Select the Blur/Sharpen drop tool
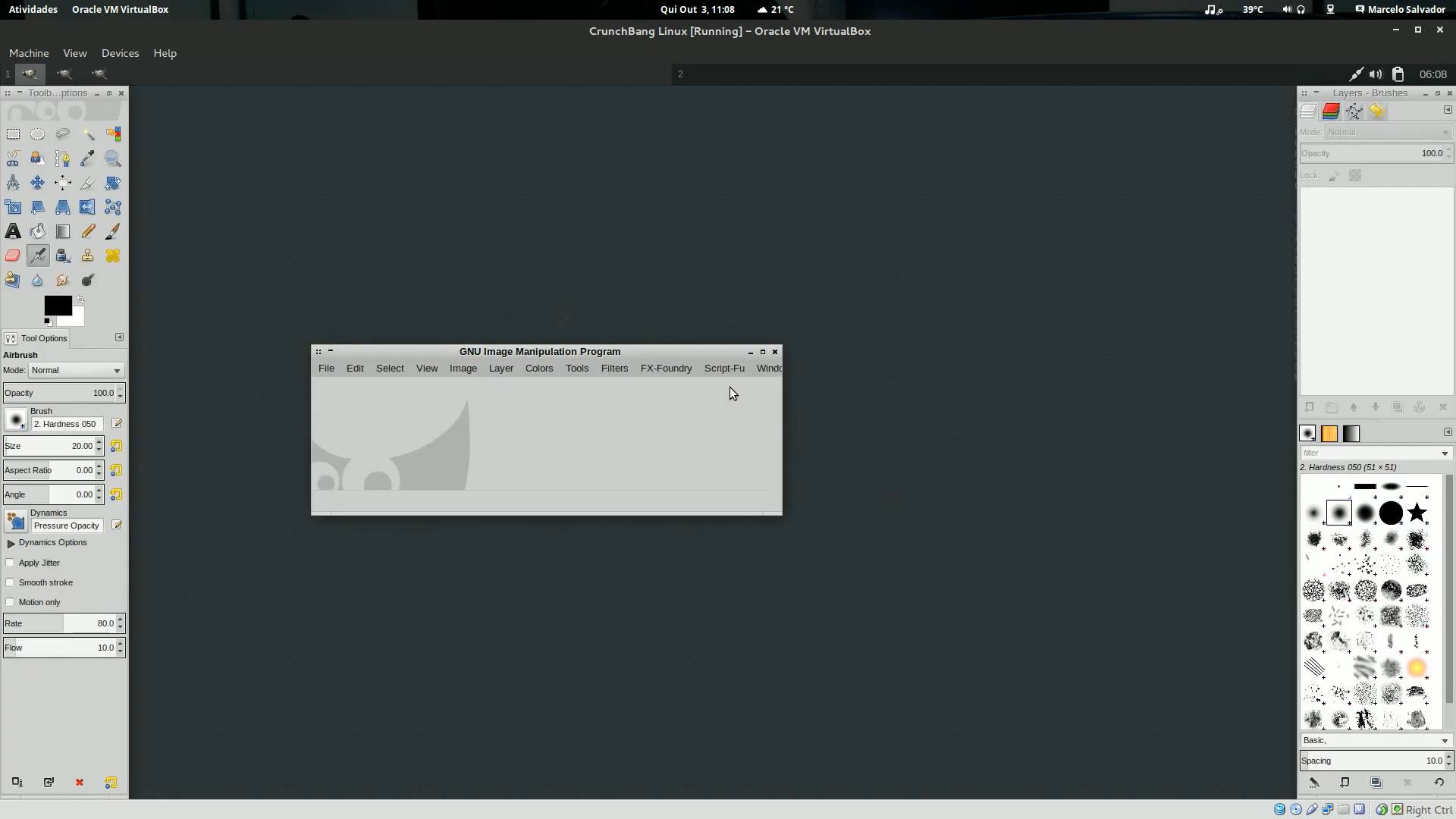This screenshot has height=819, width=1456. pyautogui.click(x=38, y=280)
